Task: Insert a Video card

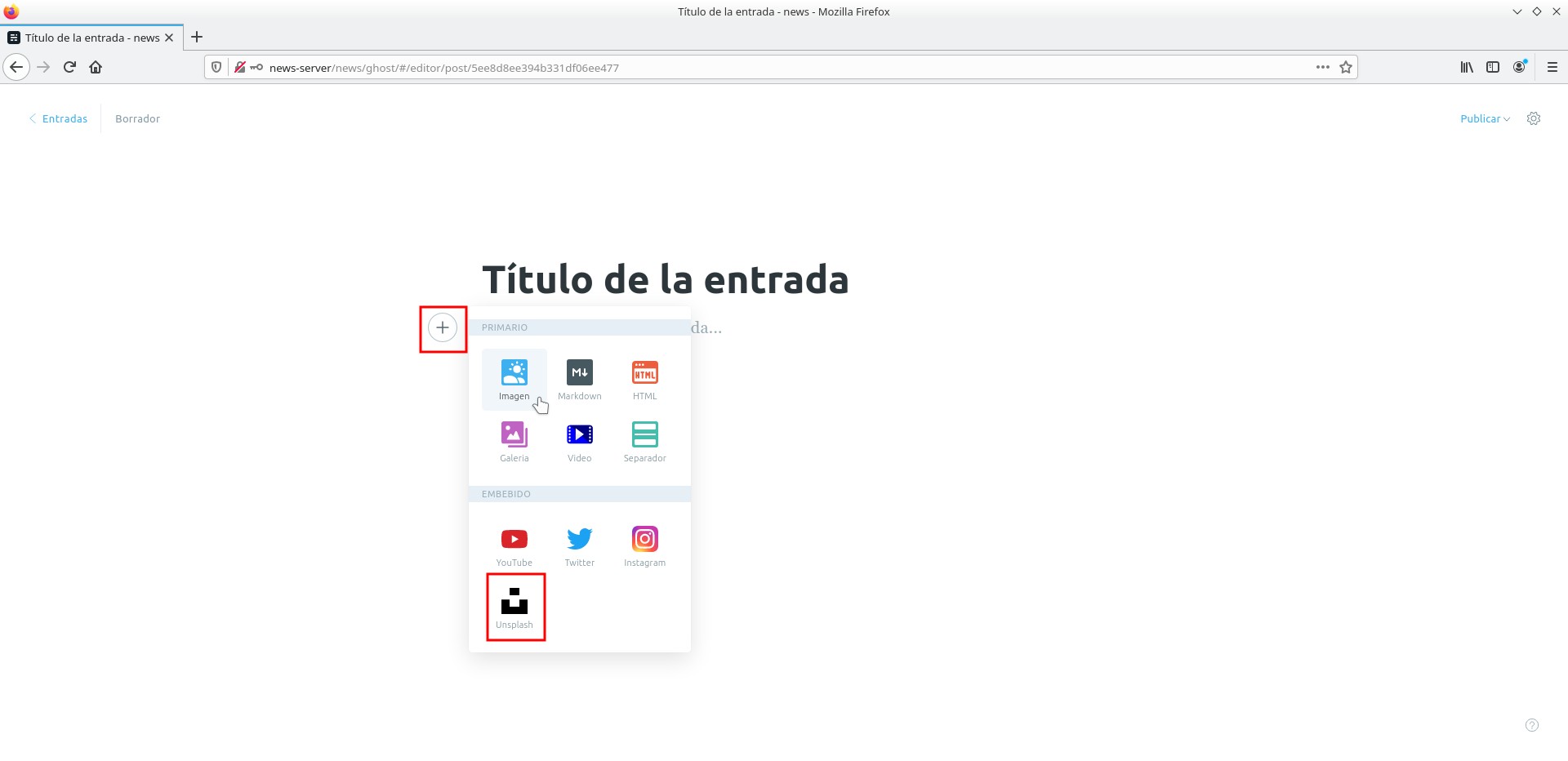Action: pyautogui.click(x=579, y=441)
